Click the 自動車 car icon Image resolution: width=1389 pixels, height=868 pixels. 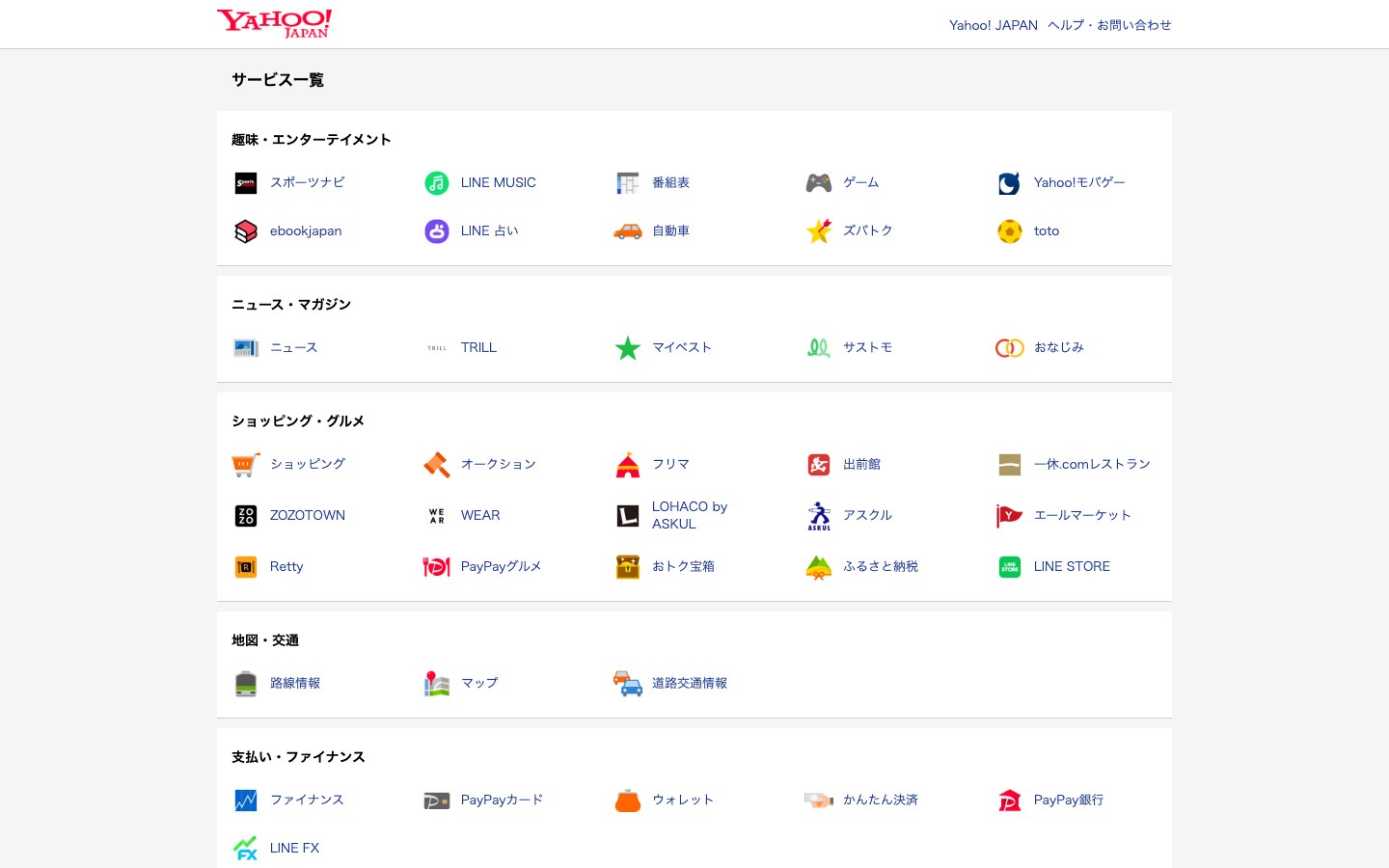pyautogui.click(x=628, y=231)
